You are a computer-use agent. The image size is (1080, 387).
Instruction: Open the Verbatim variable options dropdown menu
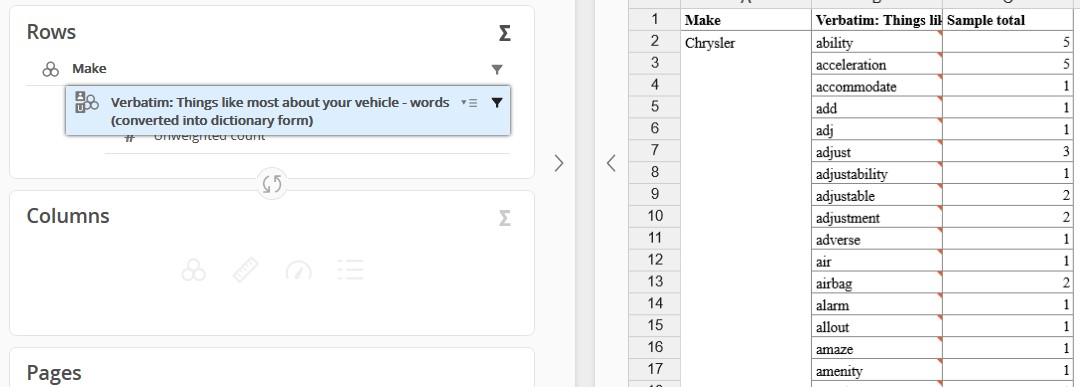[469, 103]
